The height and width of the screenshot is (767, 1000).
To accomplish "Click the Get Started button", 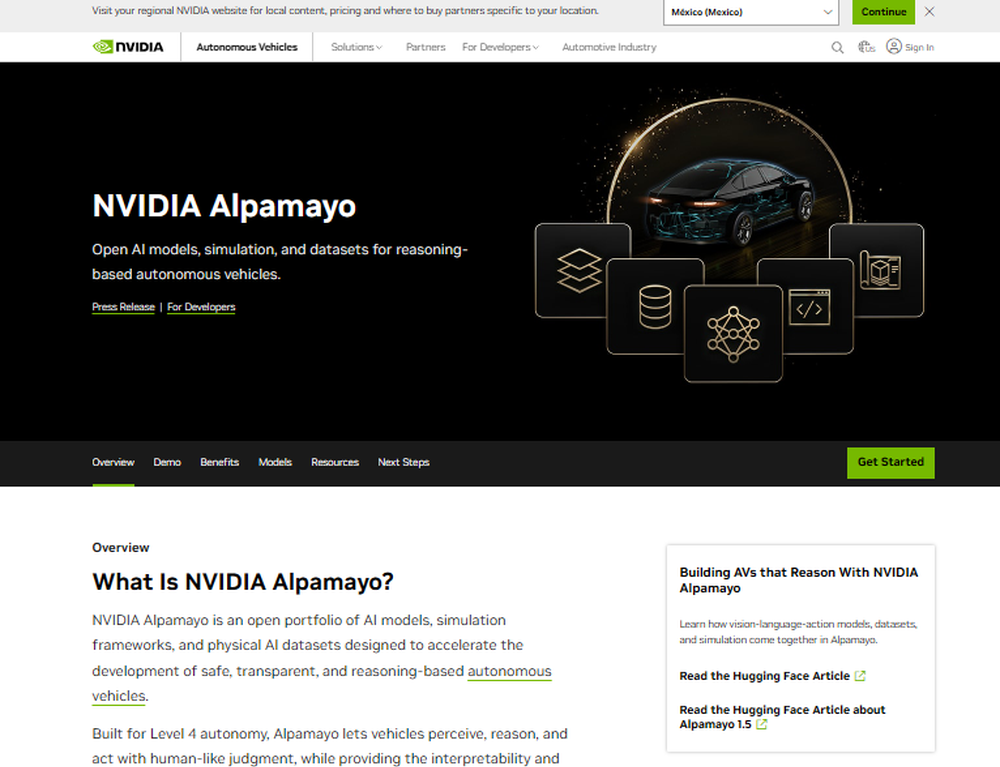I will click(890, 462).
